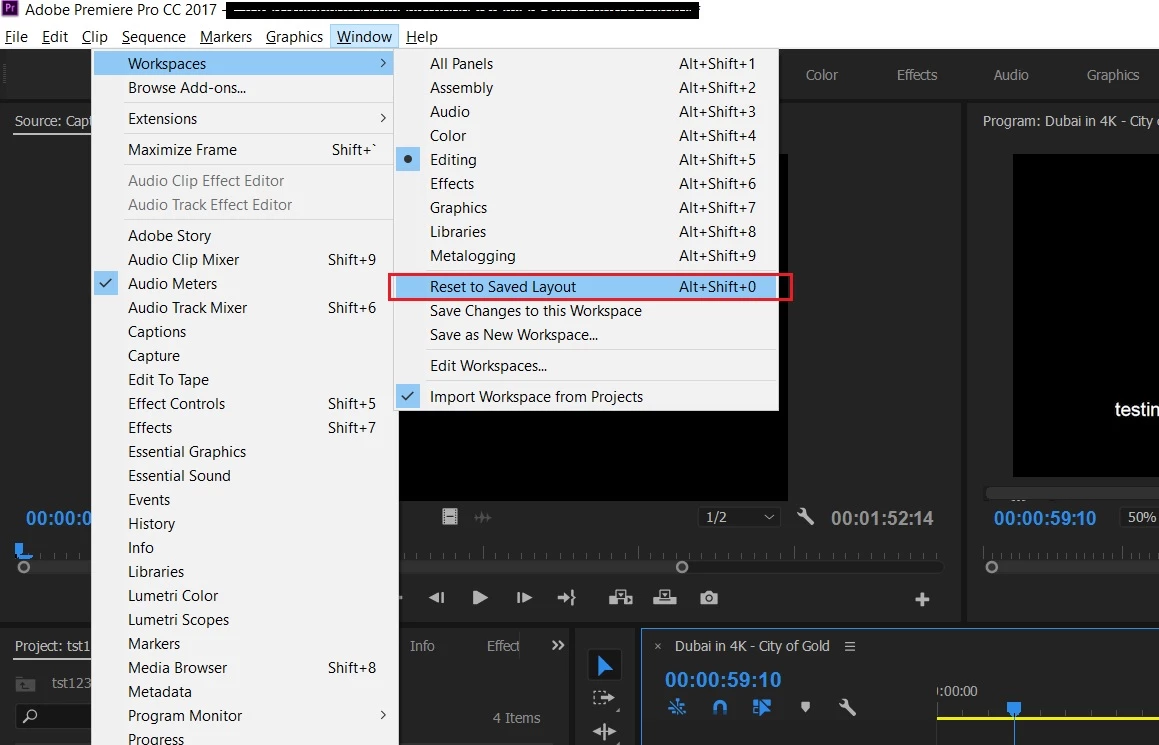Image resolution: width=1159 pixels, height=745 pixels.
Task: Select the Track Select Forward tool
Action: pos(604,698)
